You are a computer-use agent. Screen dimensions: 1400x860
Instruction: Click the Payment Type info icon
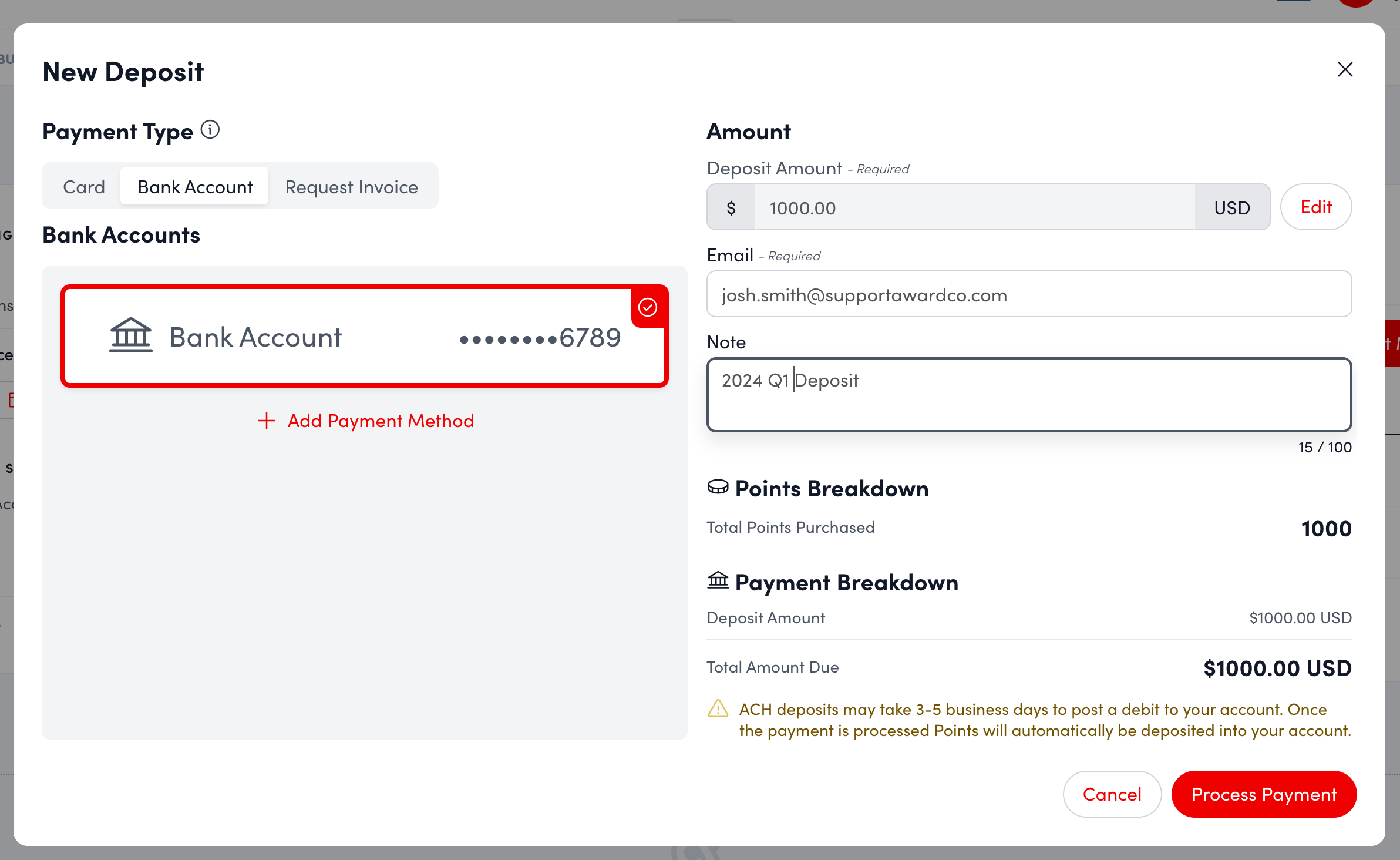point(210,130)
